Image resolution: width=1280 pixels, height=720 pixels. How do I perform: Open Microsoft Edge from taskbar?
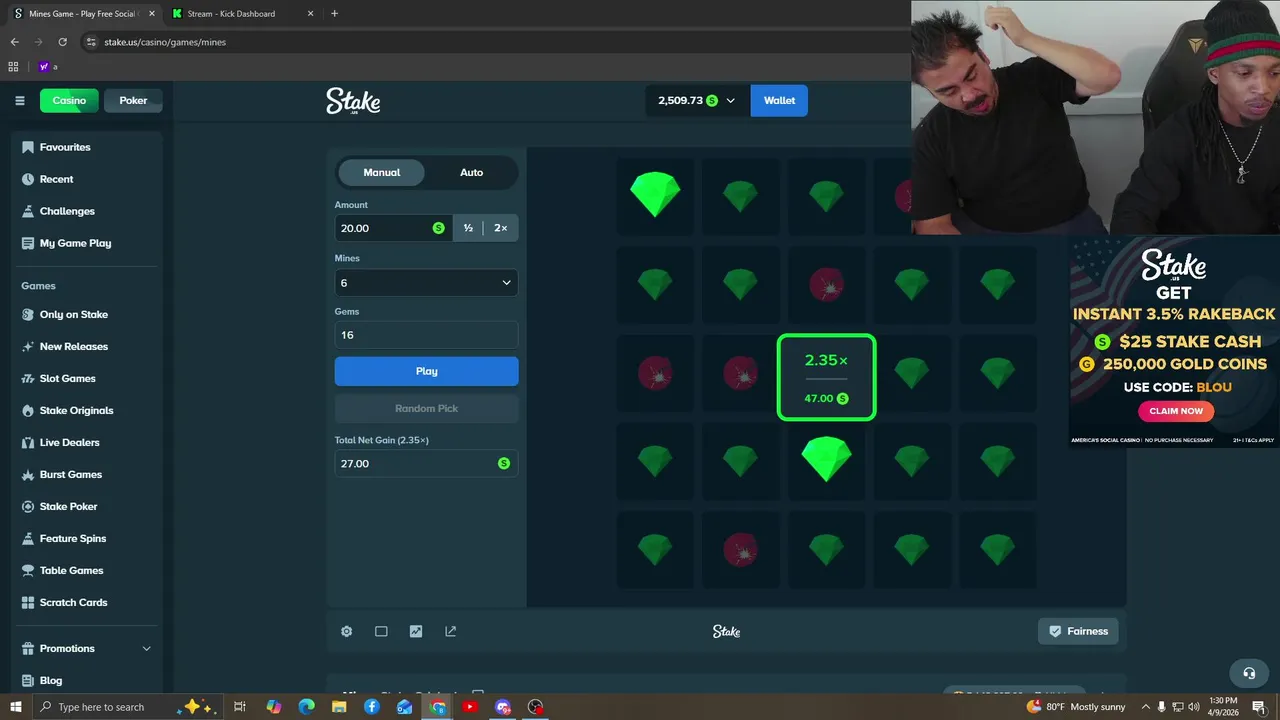tap(306, 707)
